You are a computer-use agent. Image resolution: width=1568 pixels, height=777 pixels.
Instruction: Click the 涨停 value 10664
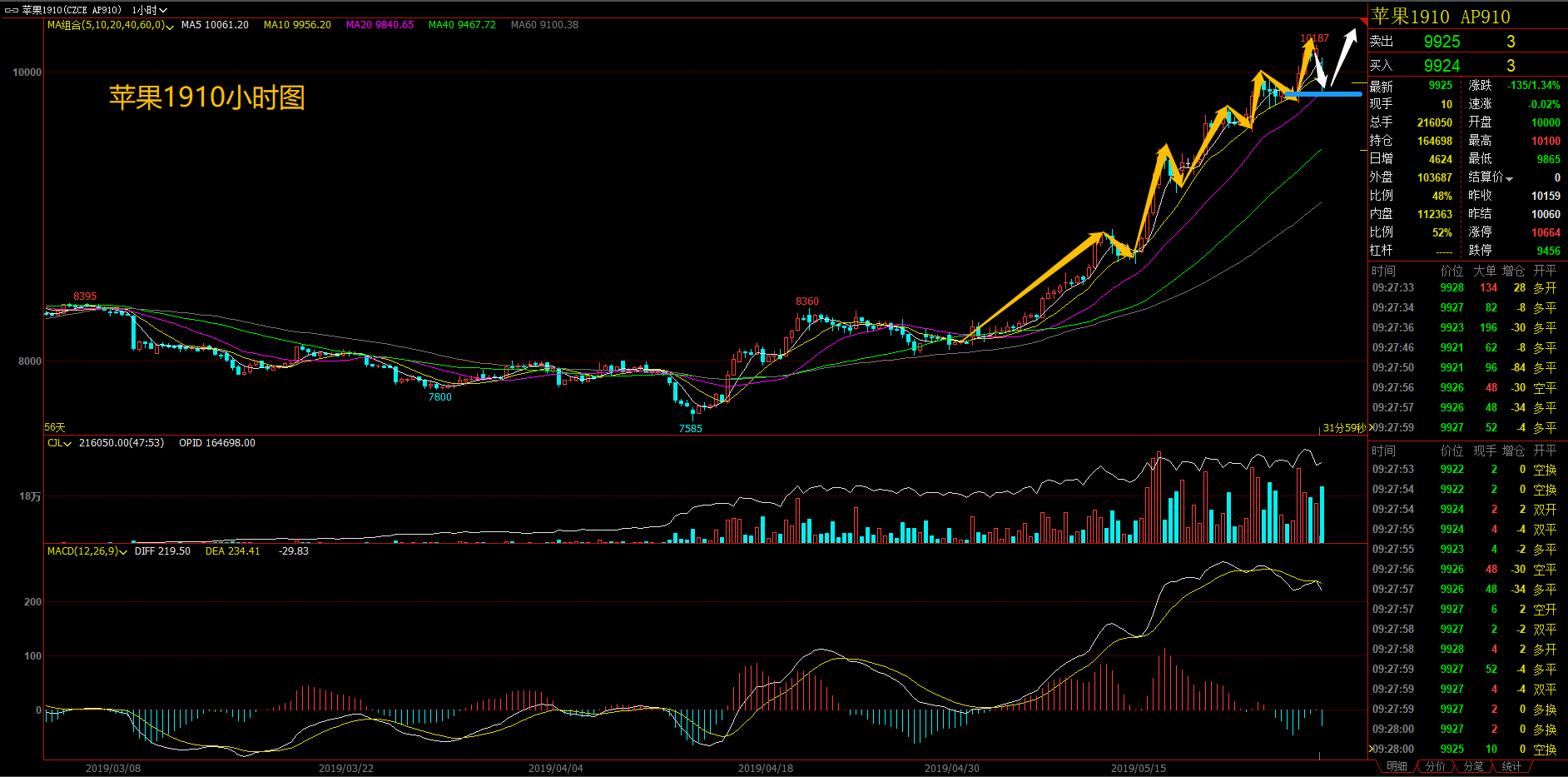click(x=1546, y=232)
